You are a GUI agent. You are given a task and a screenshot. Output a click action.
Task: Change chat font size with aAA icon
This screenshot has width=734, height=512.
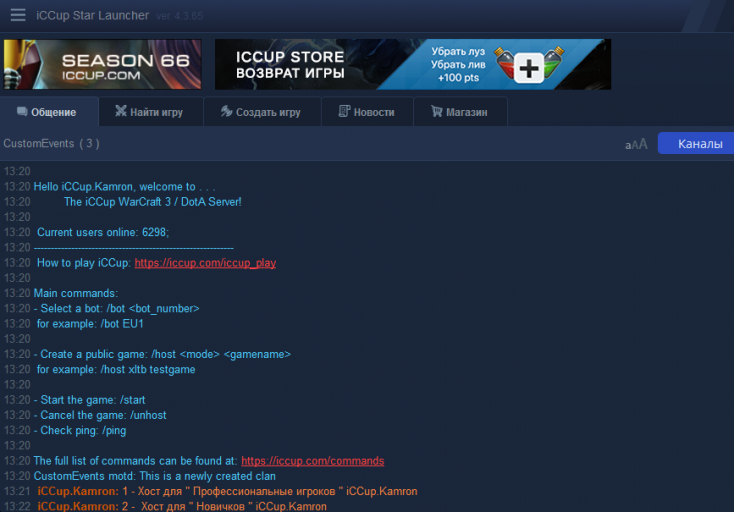[636, 144]
